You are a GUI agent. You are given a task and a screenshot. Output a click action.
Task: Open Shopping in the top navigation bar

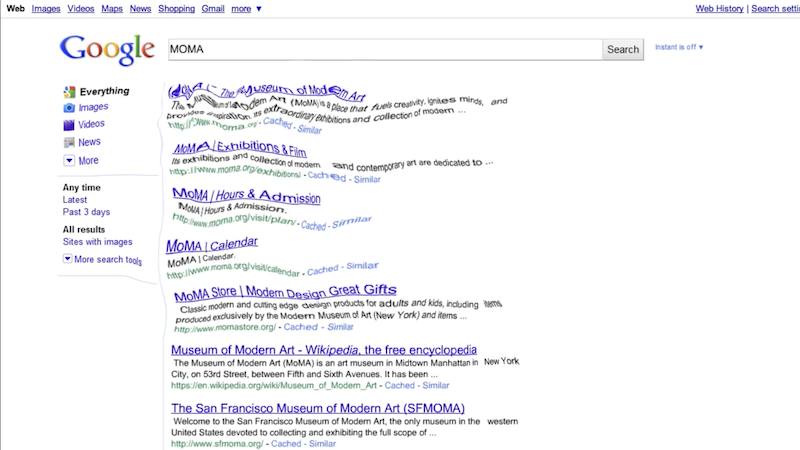tap(177, 9)
